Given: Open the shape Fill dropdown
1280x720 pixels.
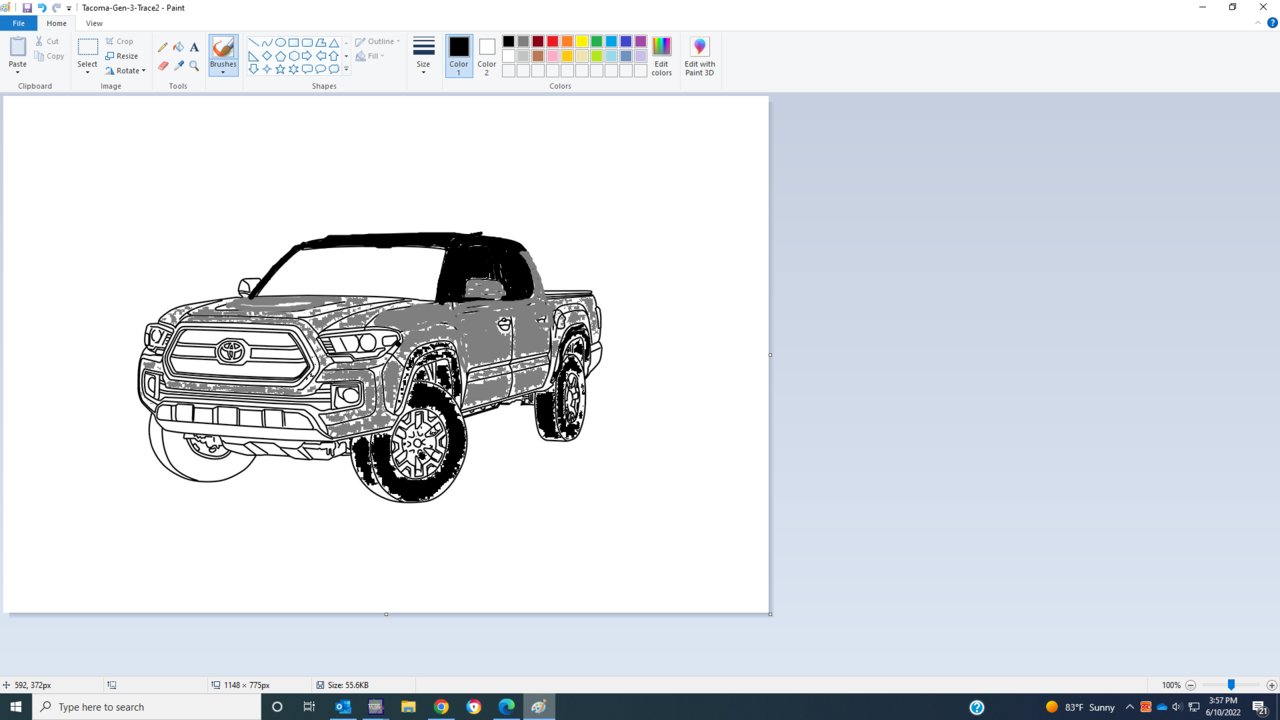Looking at the screenshot, I should click(x=369, y=56).
